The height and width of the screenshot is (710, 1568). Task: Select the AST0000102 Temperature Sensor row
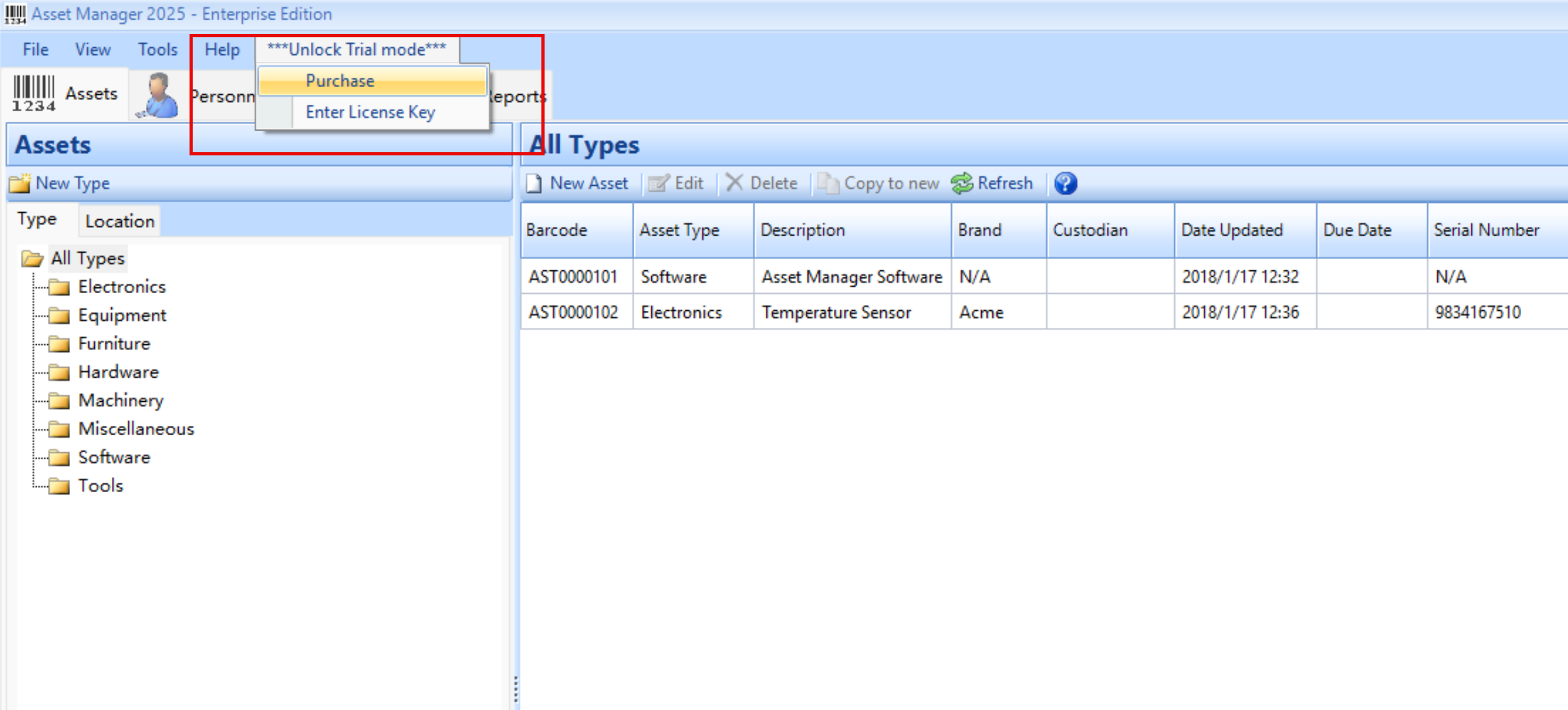click(x=836, y=312)
